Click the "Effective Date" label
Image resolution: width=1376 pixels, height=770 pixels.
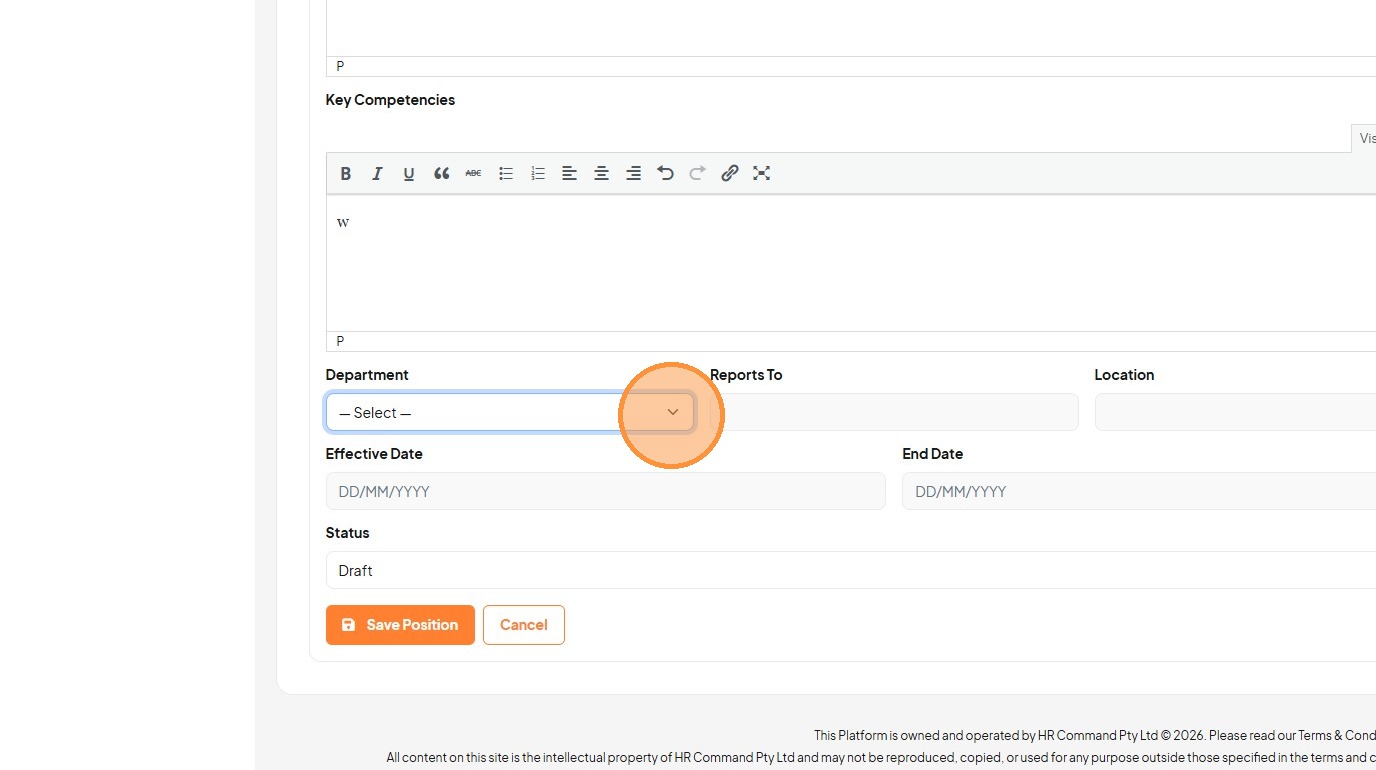coord(374,454)
